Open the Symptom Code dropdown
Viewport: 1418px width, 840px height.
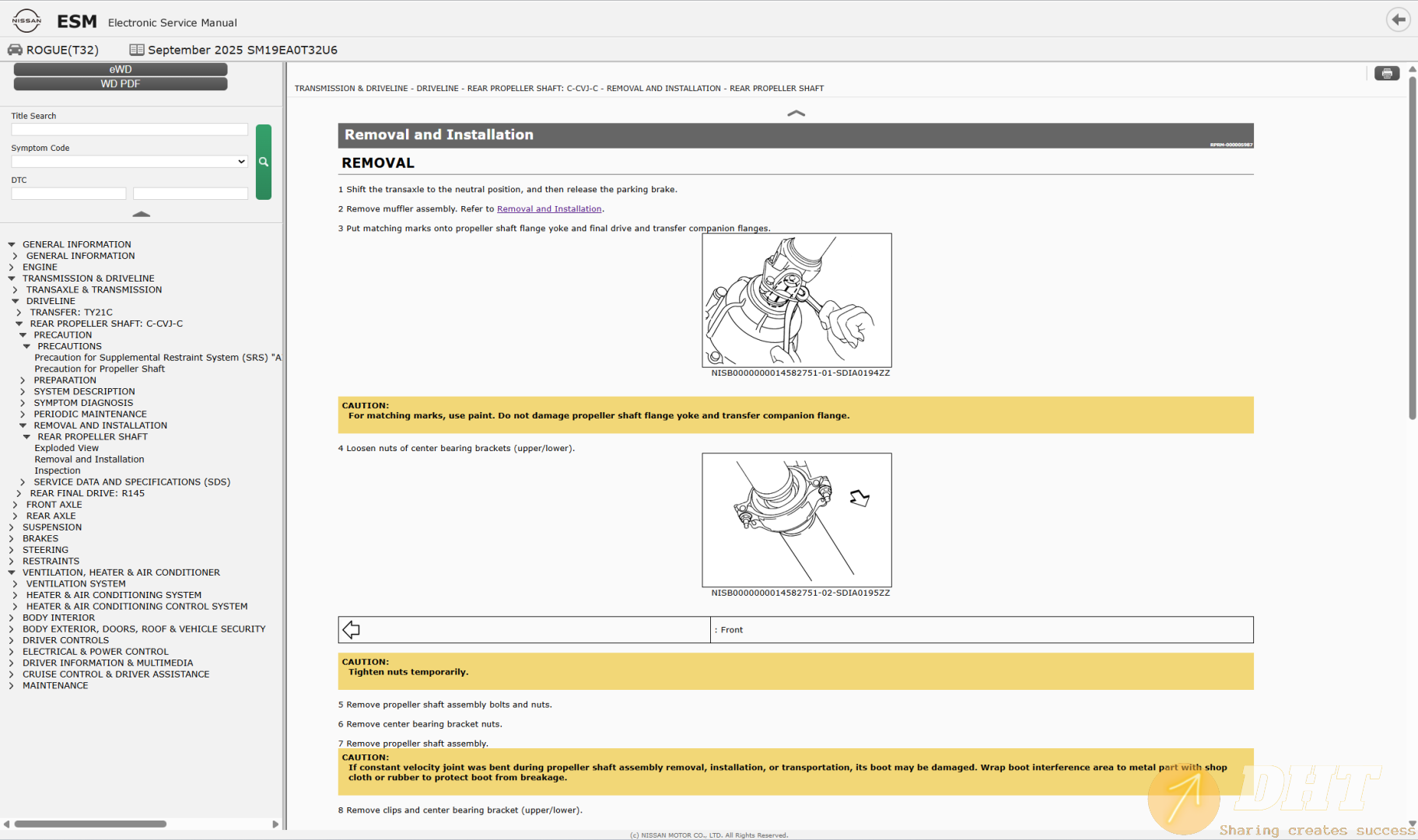pos(129,162)
